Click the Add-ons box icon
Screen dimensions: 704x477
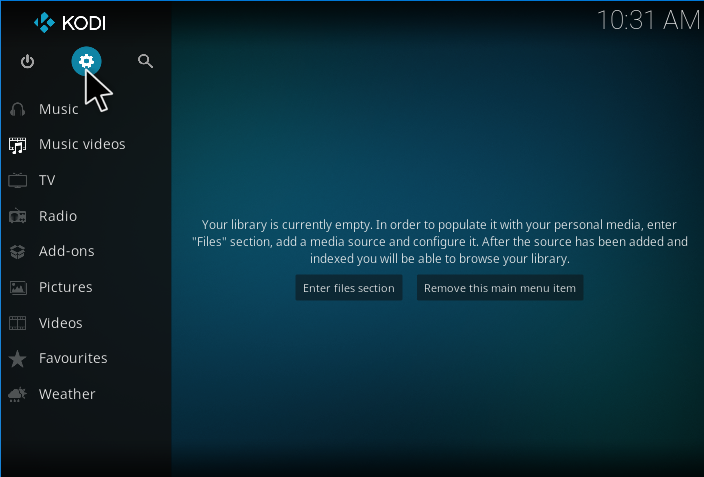click(x=18, y=252)
